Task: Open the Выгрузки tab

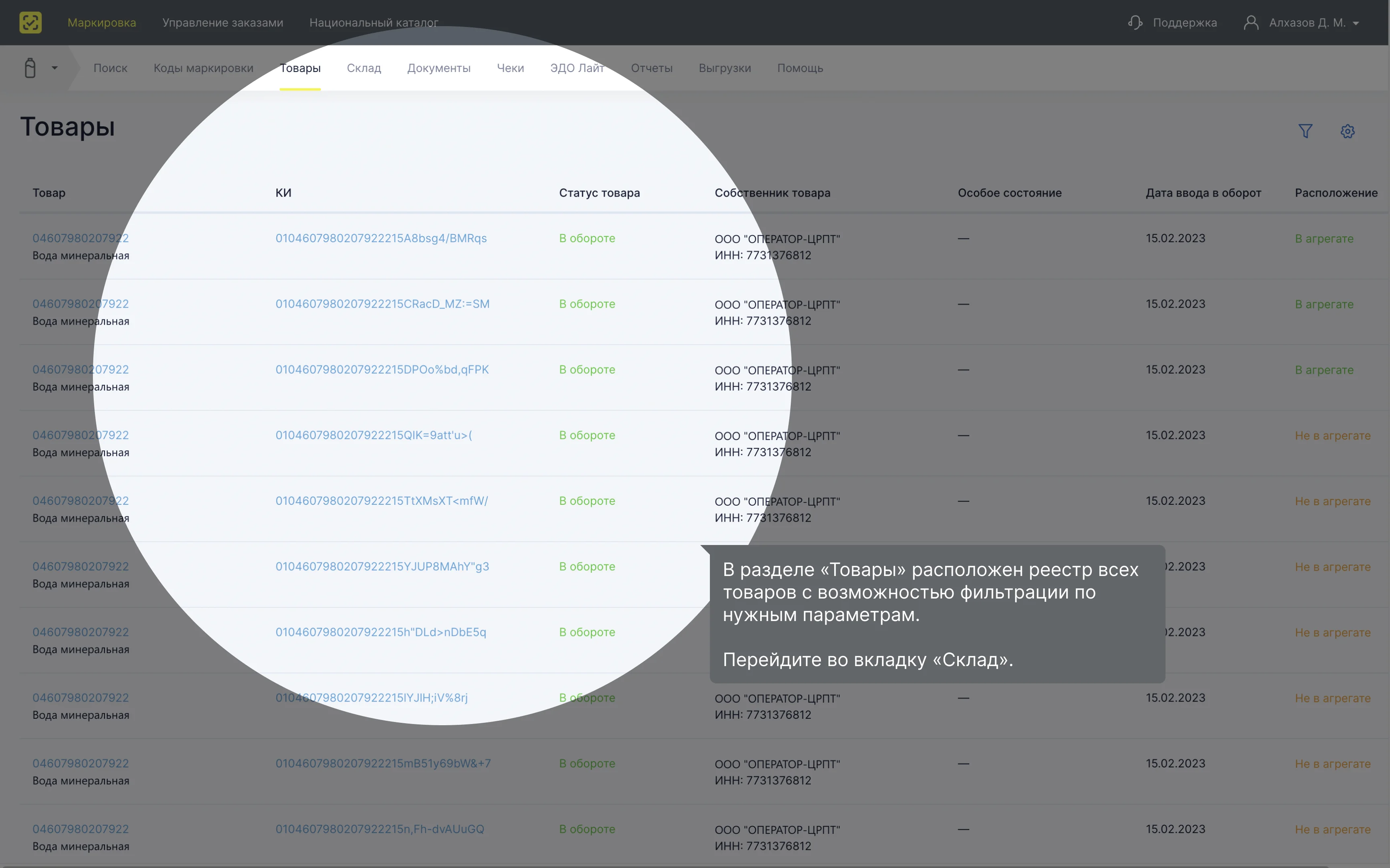Action: (x=725, y=68)
